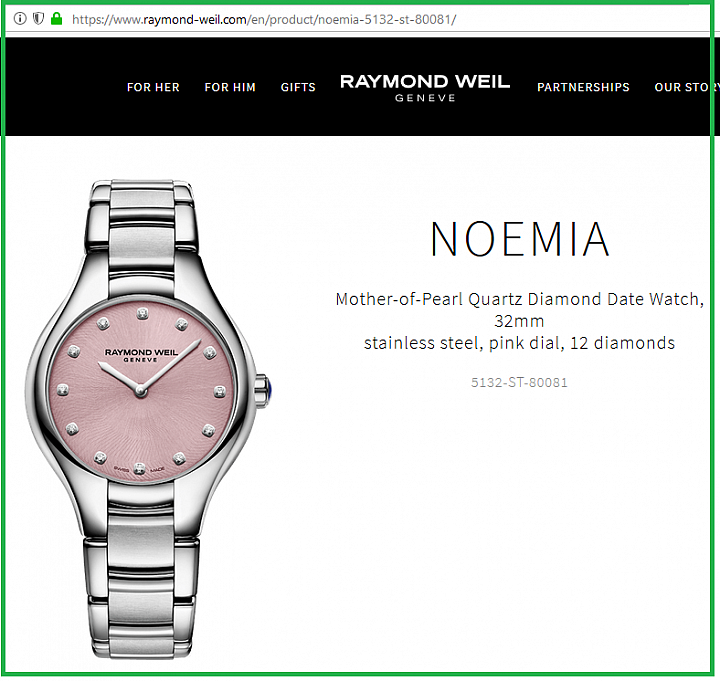Screen dimensions: 720x681
Task: Click the URL text in the address bar
Action: pos(264,20)
